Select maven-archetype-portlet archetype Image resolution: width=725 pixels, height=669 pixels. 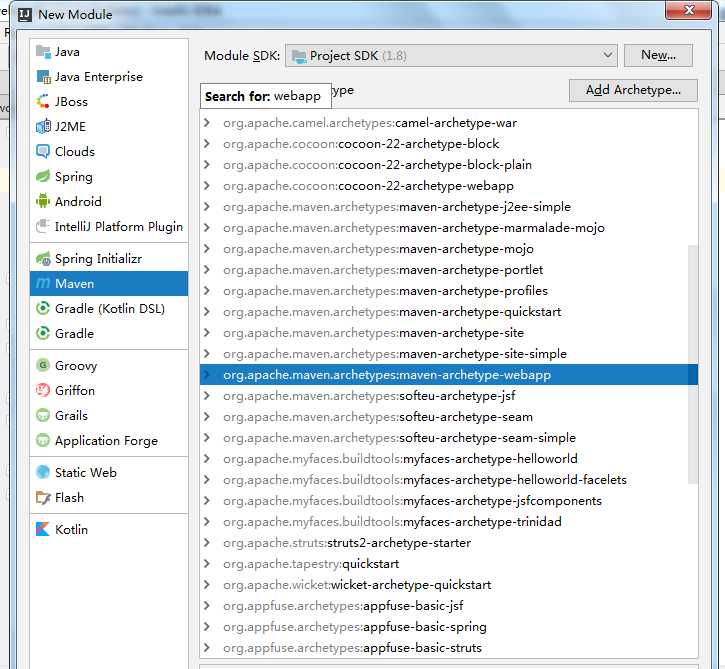(449, 270)
